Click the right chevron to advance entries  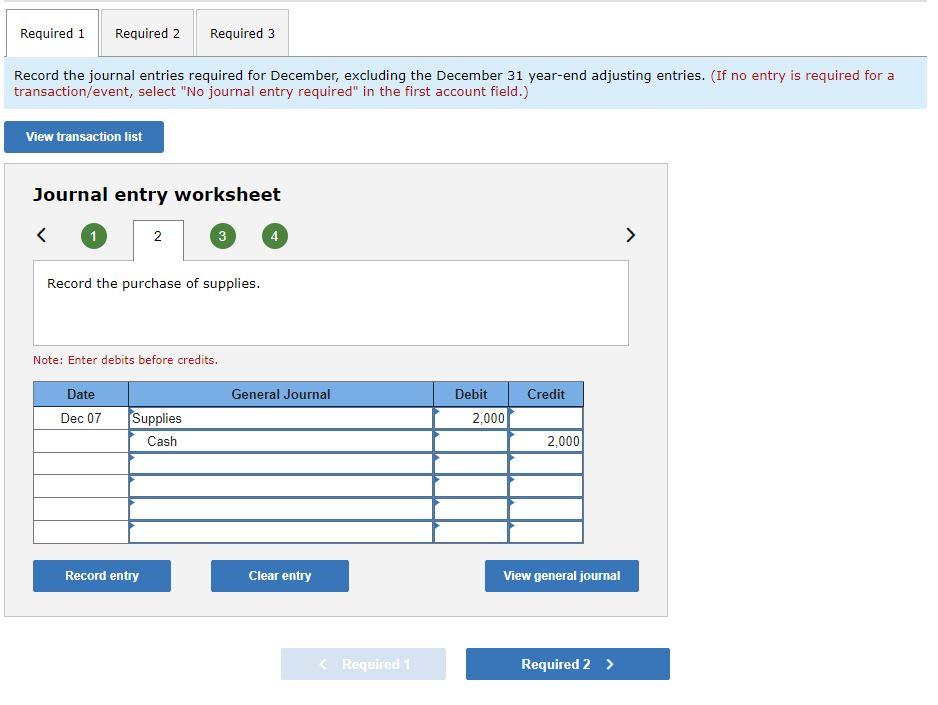[630, 235]
